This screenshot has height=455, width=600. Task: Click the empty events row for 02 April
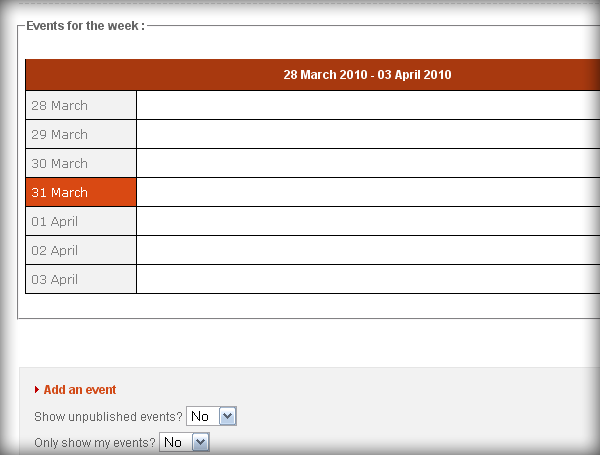click(367, 250)
